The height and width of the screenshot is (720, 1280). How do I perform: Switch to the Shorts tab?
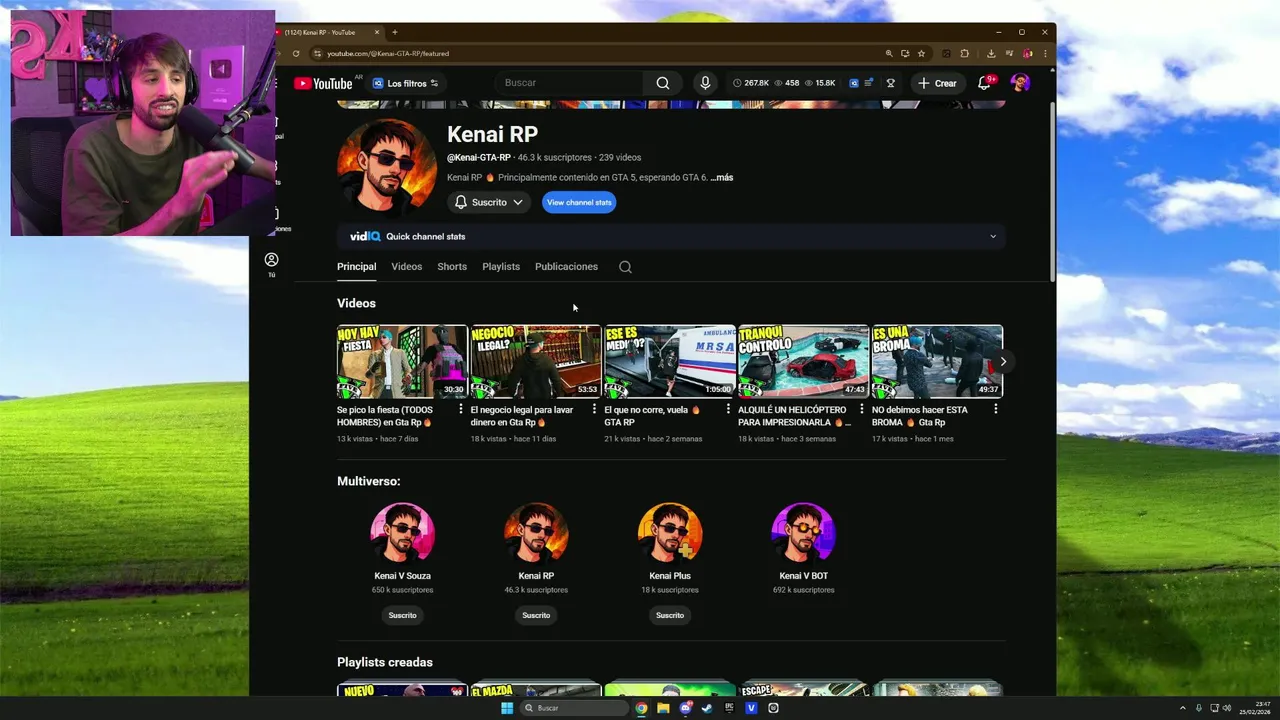(x=452, y=267)
